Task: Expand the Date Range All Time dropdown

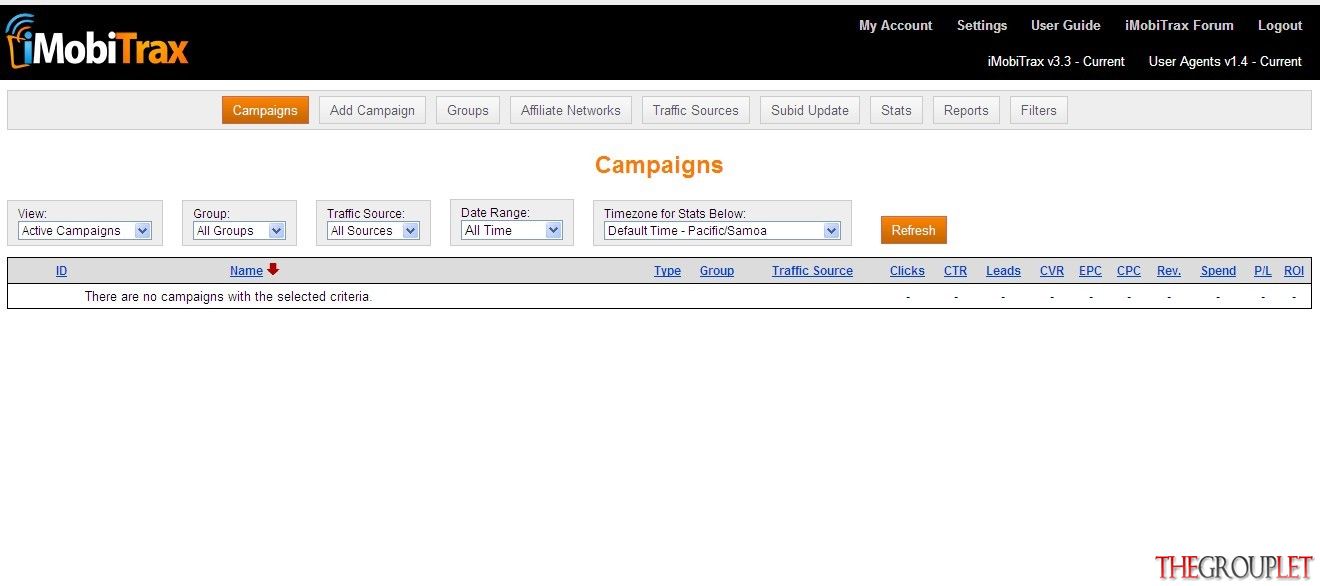Action: click(512, 230)
